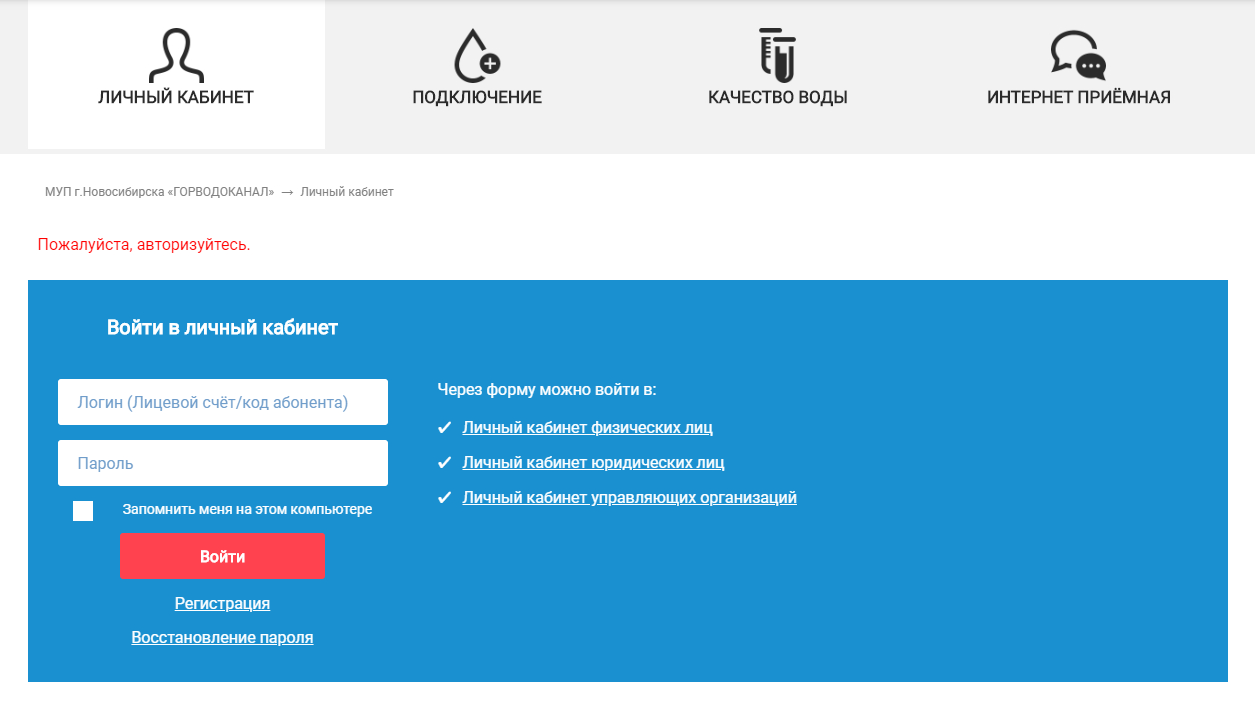
Task: Follow the Регистрация link
Action: click(x=222, y=604)
